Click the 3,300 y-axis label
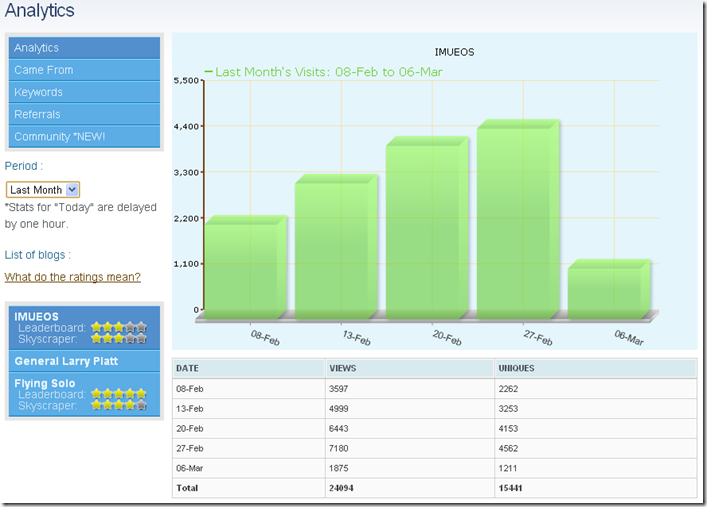 click(x=186, y=173)
